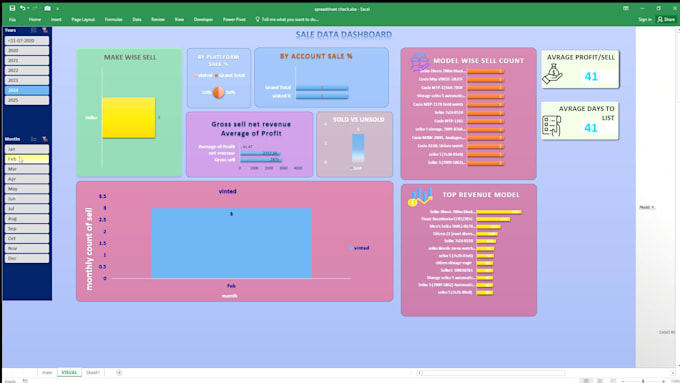
Task: Click the checklist icon in Avrage Days card
Action: tap(552, 126)
